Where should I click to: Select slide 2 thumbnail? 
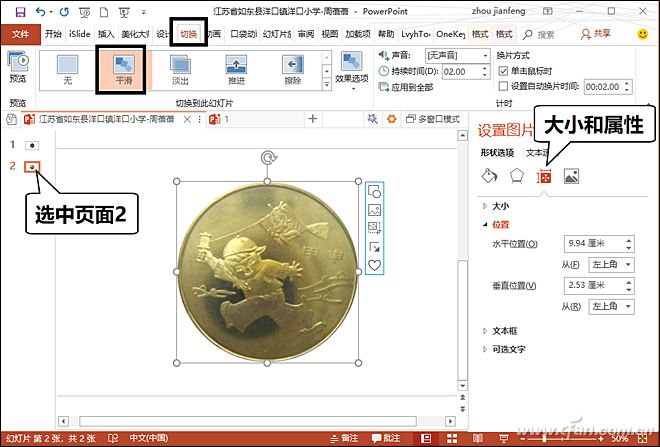pos(32,167)
